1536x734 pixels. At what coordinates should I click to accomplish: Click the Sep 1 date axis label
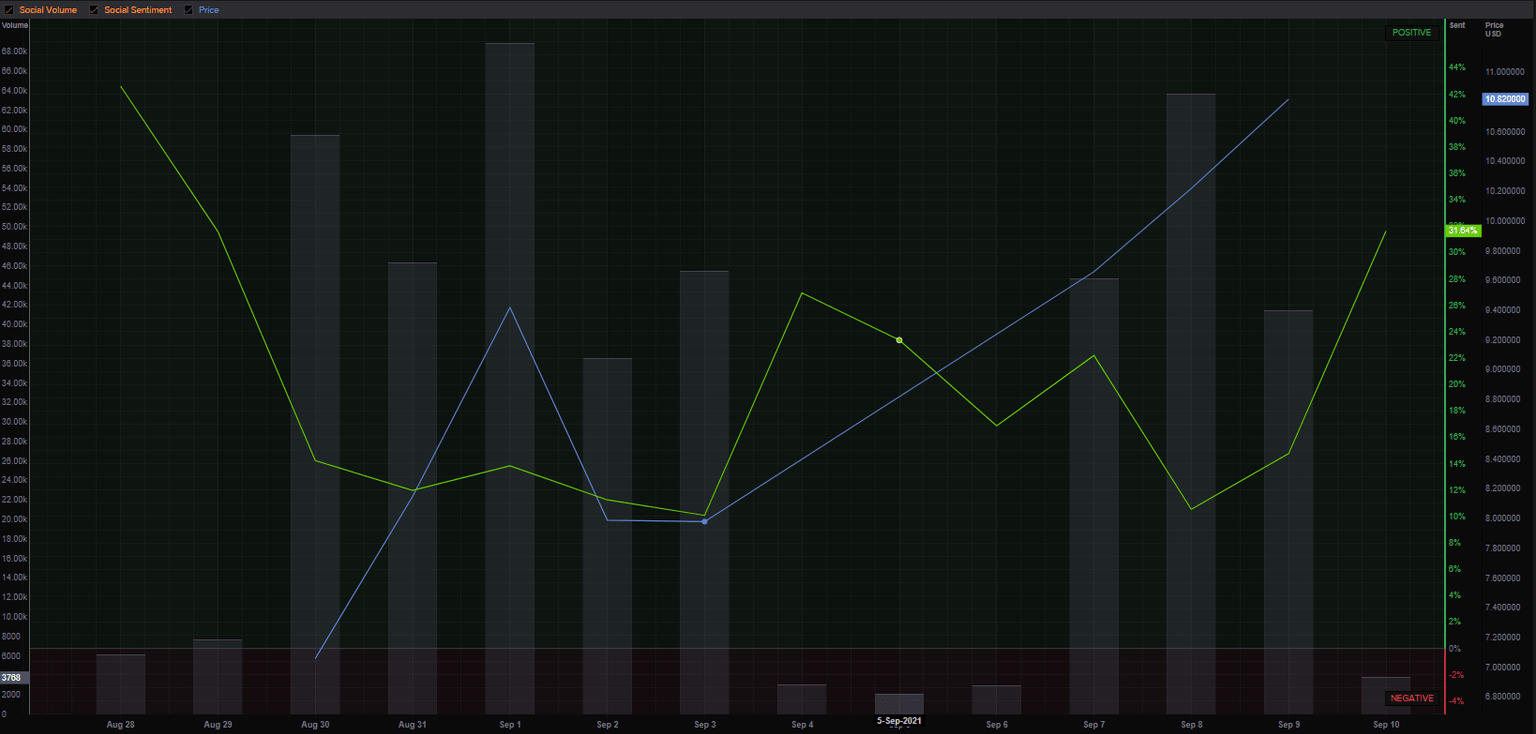click(x=510, y=724)
